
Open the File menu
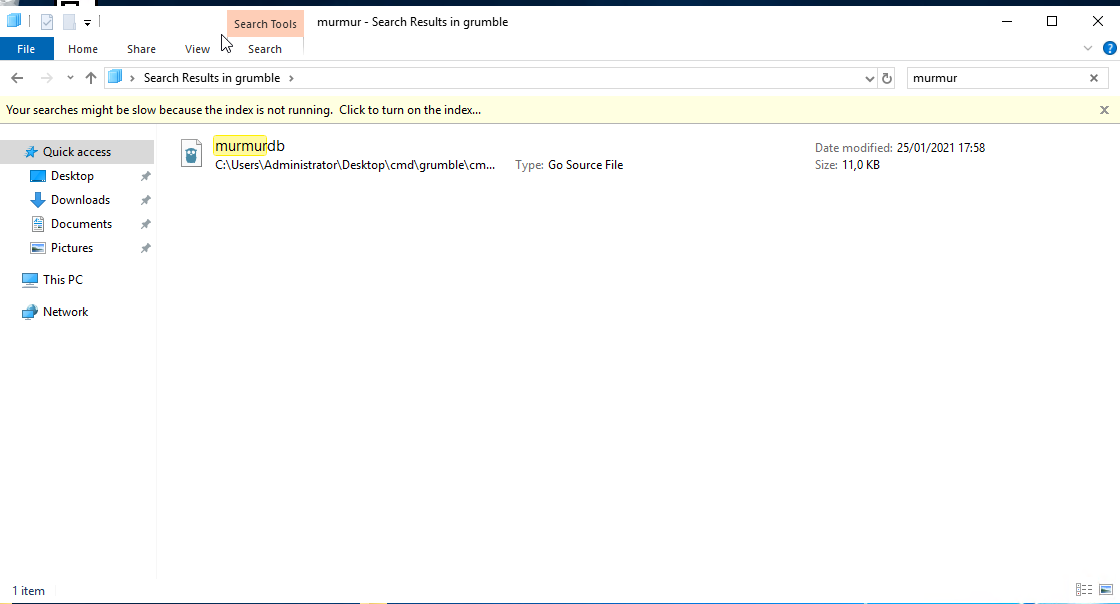point(26,49)
